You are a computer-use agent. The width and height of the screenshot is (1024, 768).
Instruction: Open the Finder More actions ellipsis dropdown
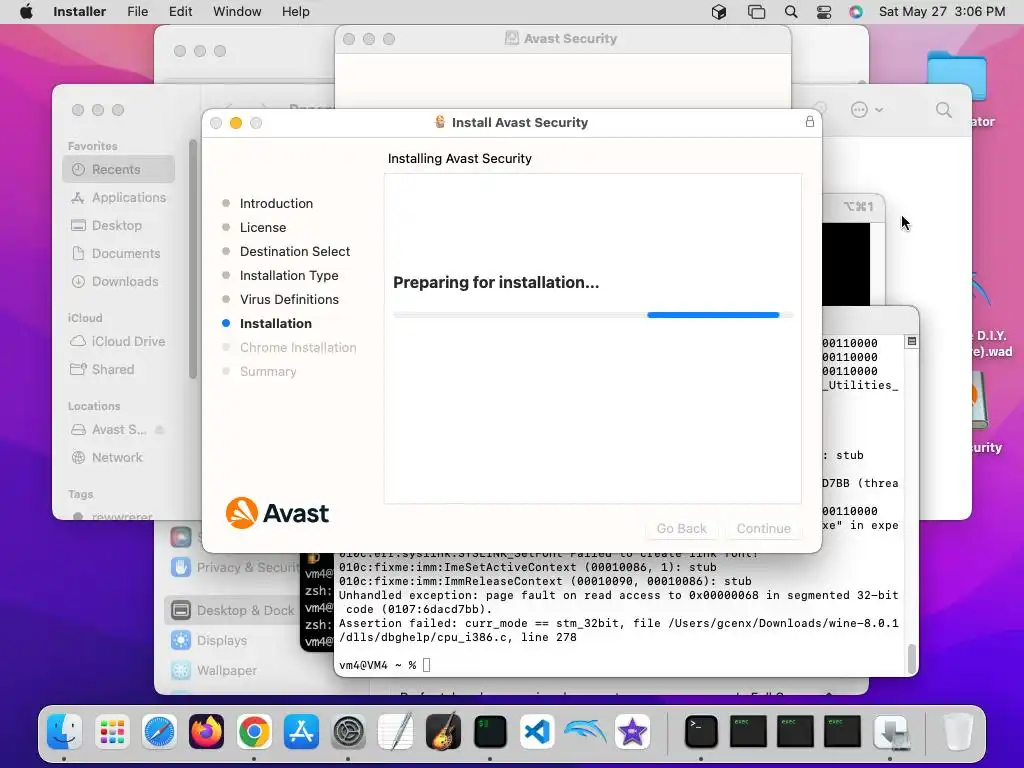point(866,110)
